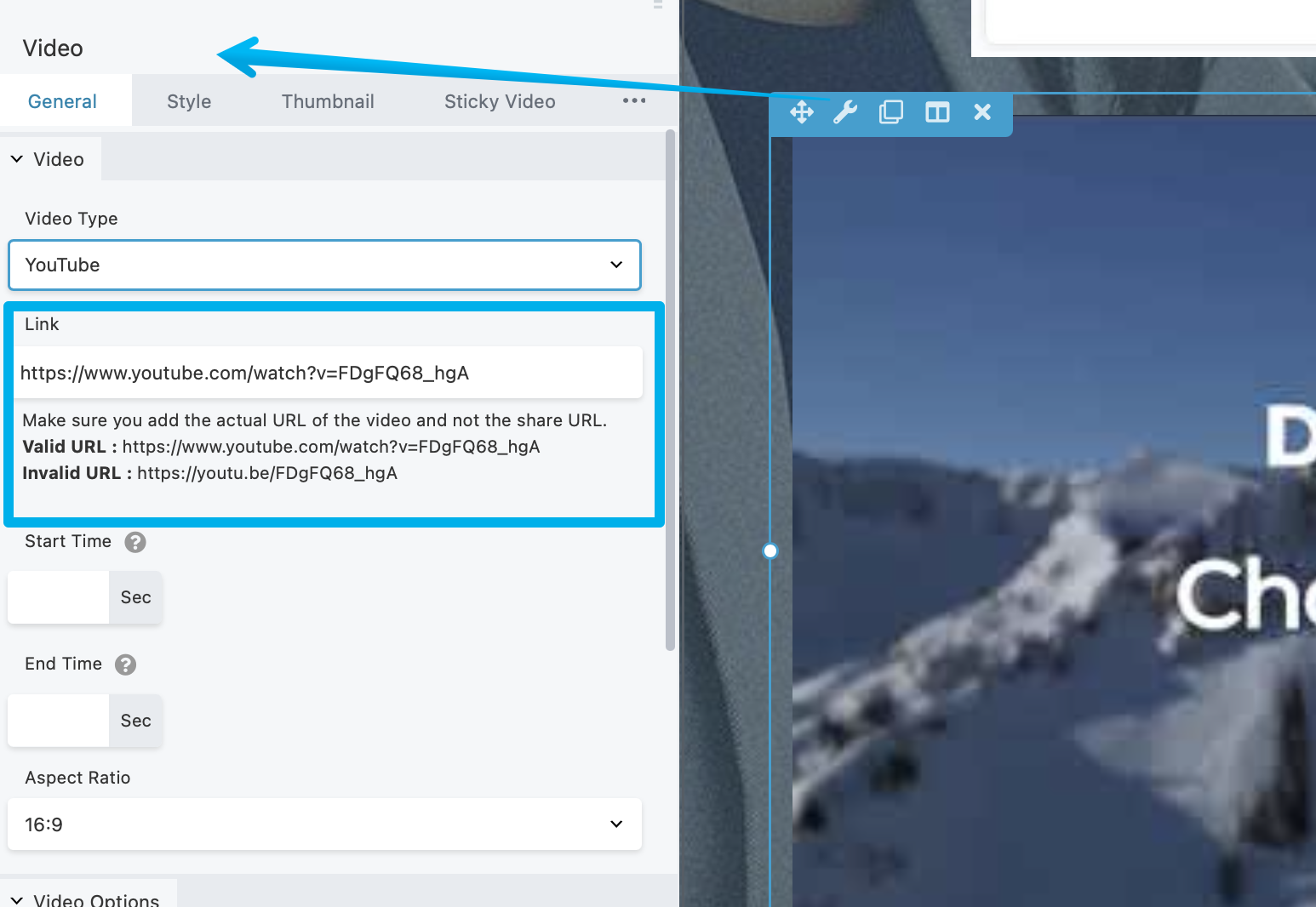The width and height of the screenshot is (1316, 907).
Task: Select the Sticky Video tab
Action: click(x=500, y=100)
